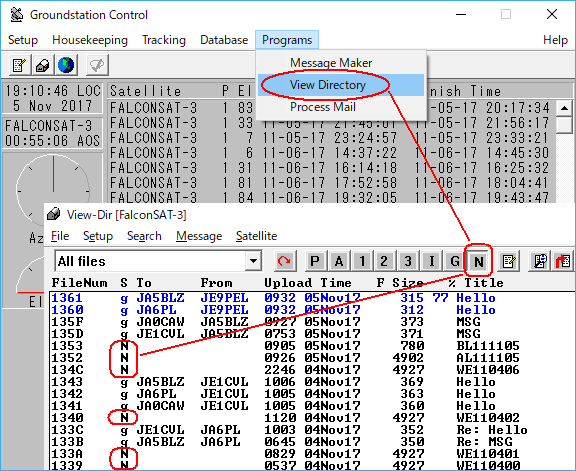
Task: Click the view message icon in View-Dir toolbar
Action: 539,261
